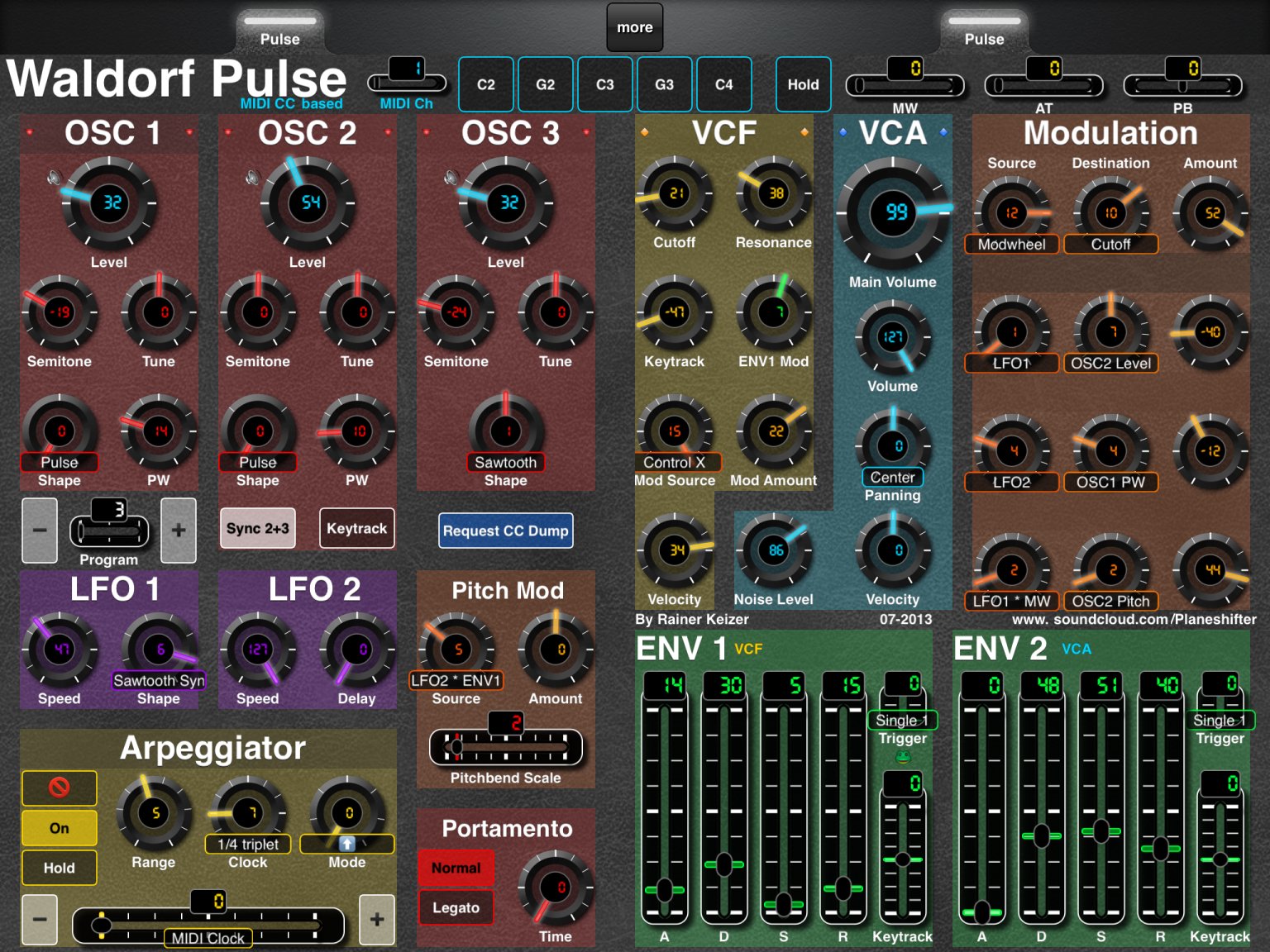Click the Arpeggiator off prohibition icon
Screen dimensions: 1270x952
coord(59,788)
